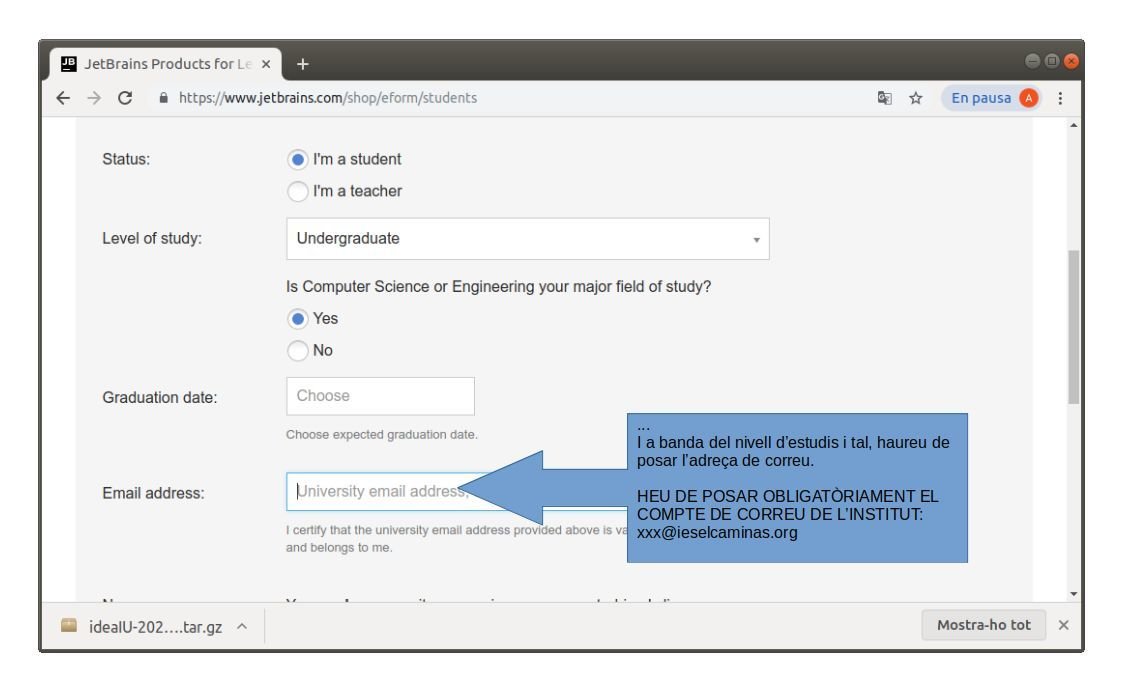Click the browser forward arrow
This screenshot has height=691, width=1123.
click(94, 98)
